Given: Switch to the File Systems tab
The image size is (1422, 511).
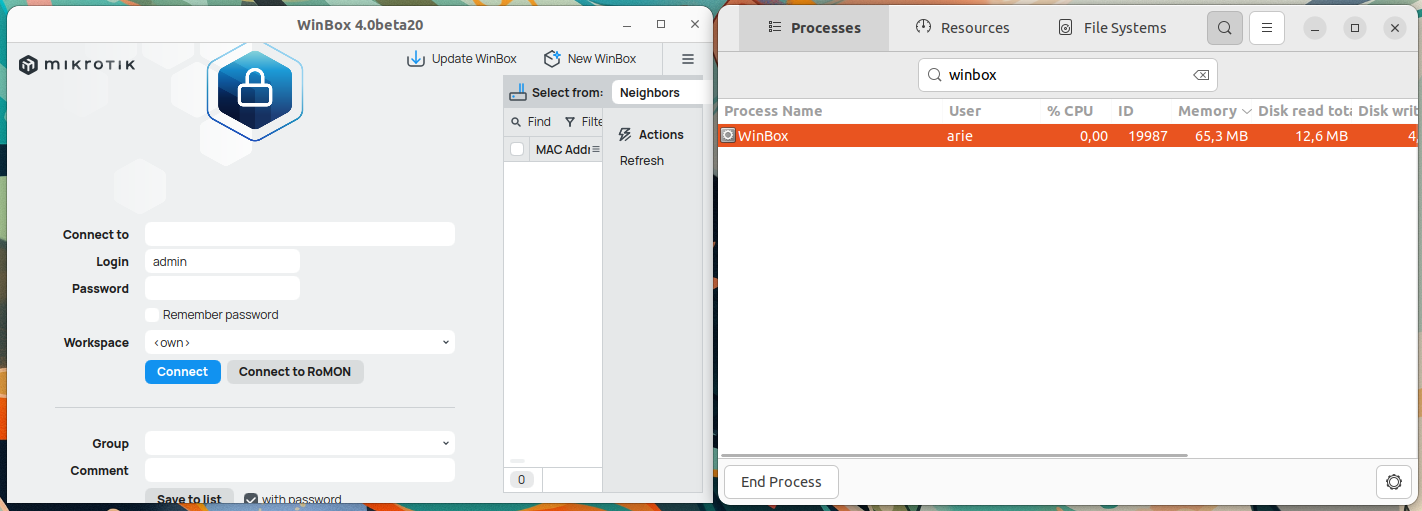Looking at the screenshot, I should tap(1112, 28).
